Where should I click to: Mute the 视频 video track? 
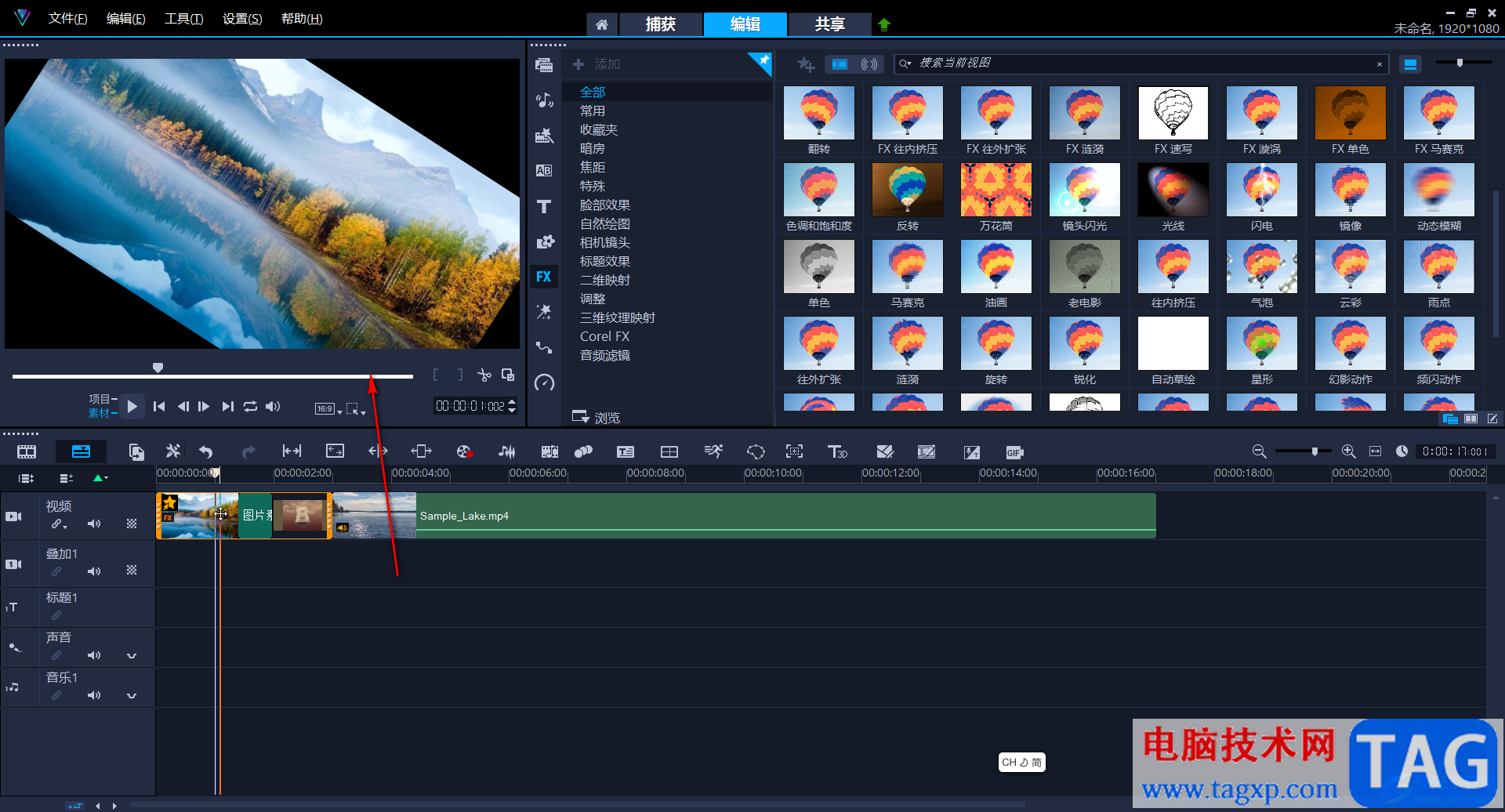(x=94, y=524)
